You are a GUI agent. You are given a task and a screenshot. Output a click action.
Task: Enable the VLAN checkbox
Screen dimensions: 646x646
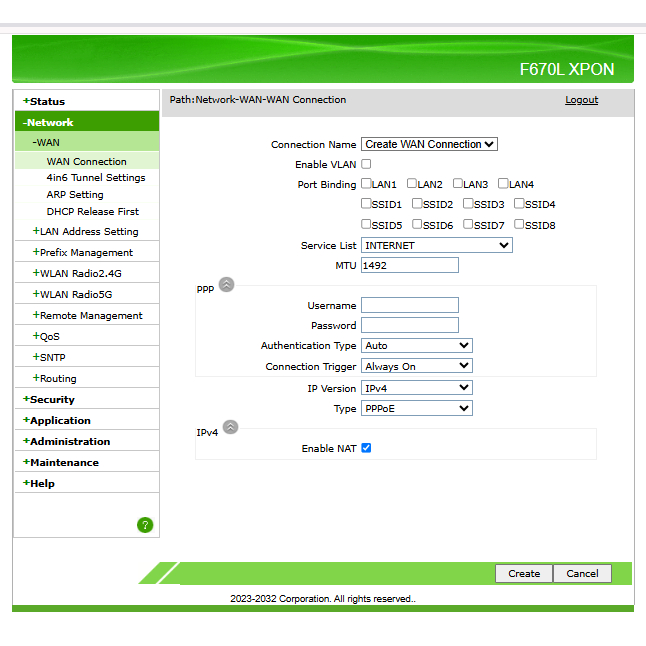click(366, 164)
